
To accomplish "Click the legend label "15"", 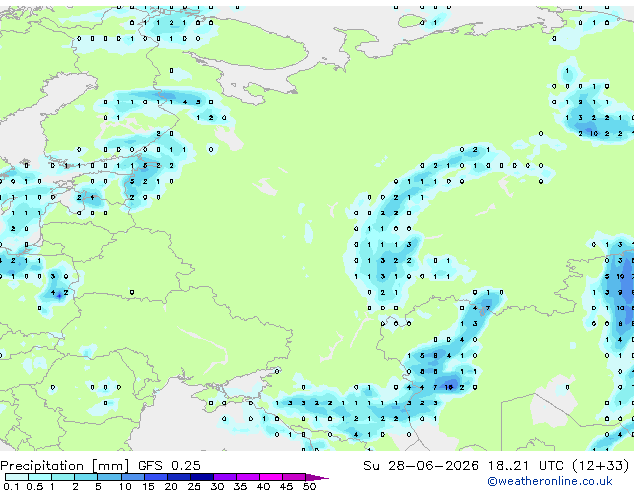I will 148,486.
